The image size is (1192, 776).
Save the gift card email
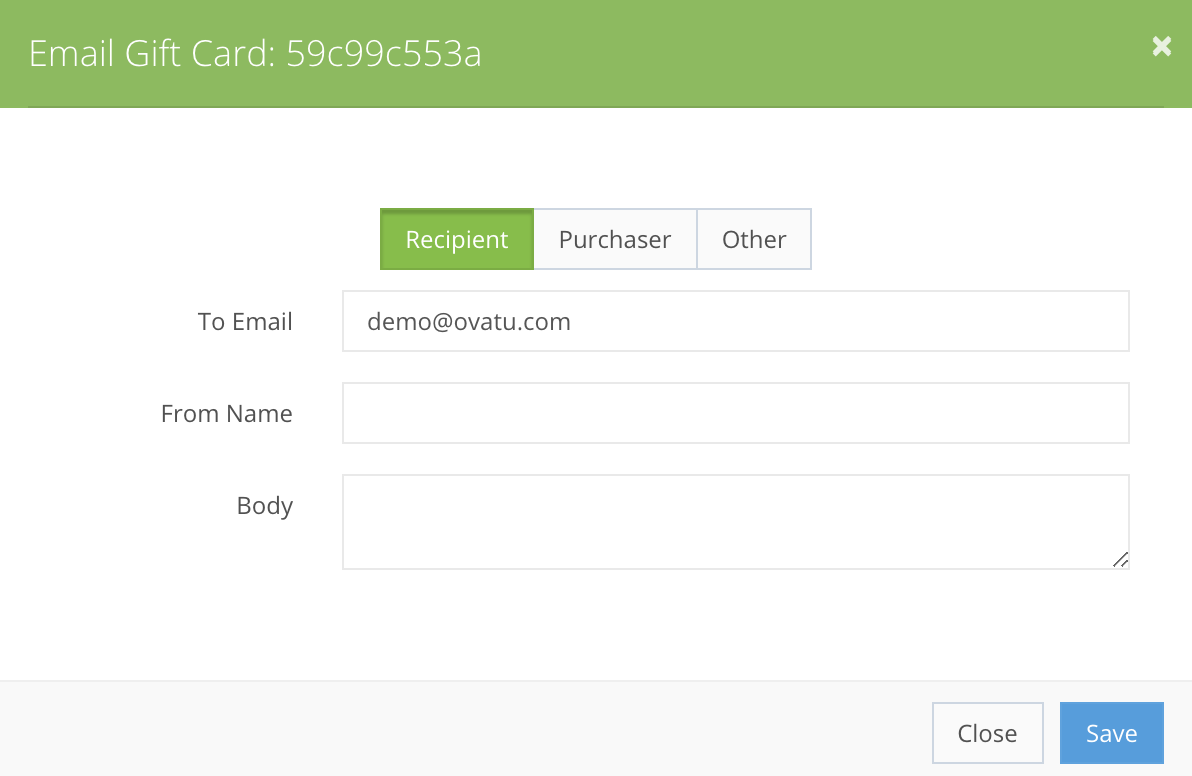click(x=1111, y=733)
